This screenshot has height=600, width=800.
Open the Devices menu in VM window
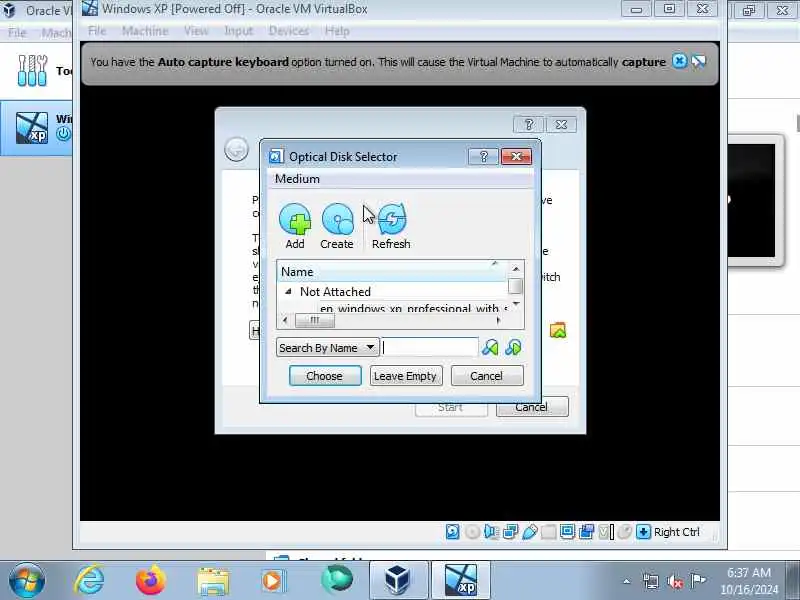289,31
